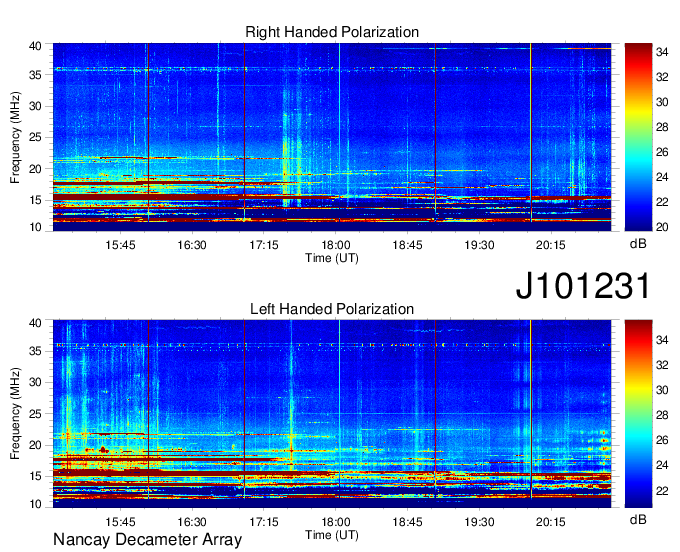The width and height of the screenshot is (680, 552).
Task: Click the 30 MHz tick on Left Handed frequency axis
Action: click(x=35, y=383)
